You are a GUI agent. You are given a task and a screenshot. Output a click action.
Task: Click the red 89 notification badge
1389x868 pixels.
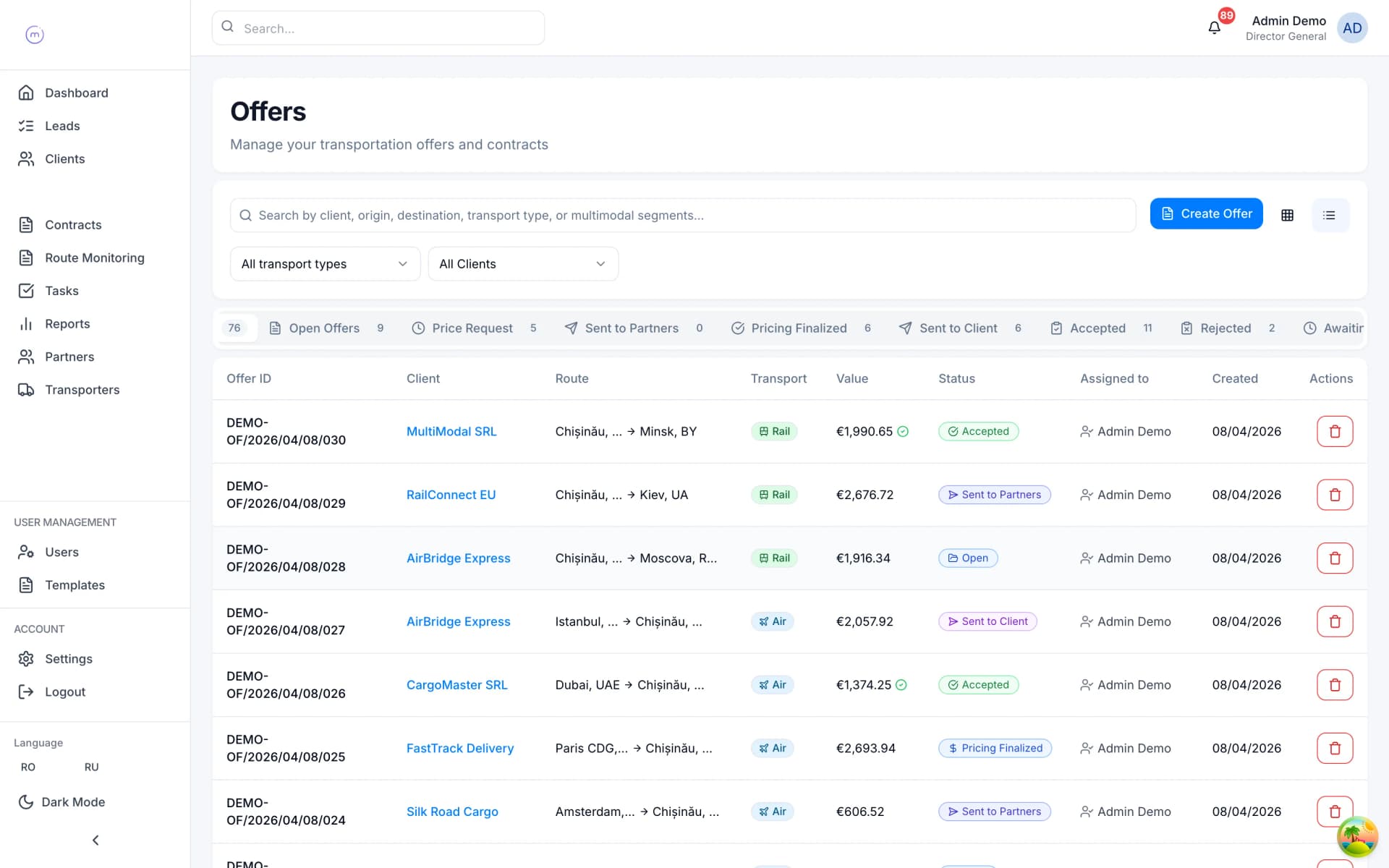[x=1226, y=15]
